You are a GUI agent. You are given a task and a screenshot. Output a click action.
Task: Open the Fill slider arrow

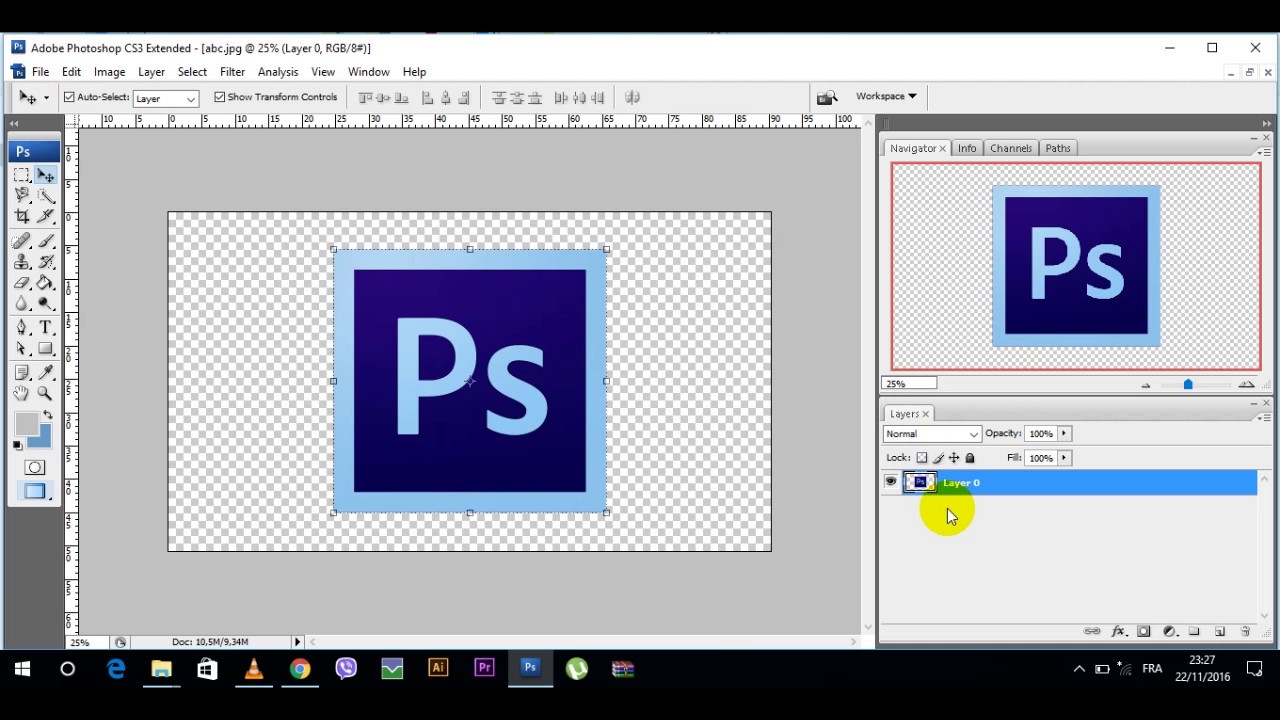coord(1064,458)
